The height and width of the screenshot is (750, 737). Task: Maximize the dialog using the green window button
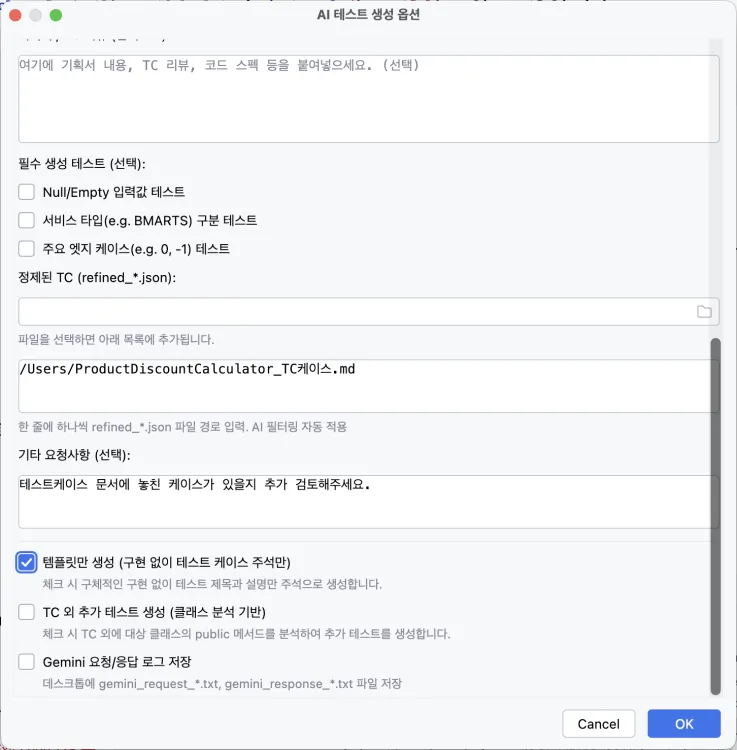[56, 16]
